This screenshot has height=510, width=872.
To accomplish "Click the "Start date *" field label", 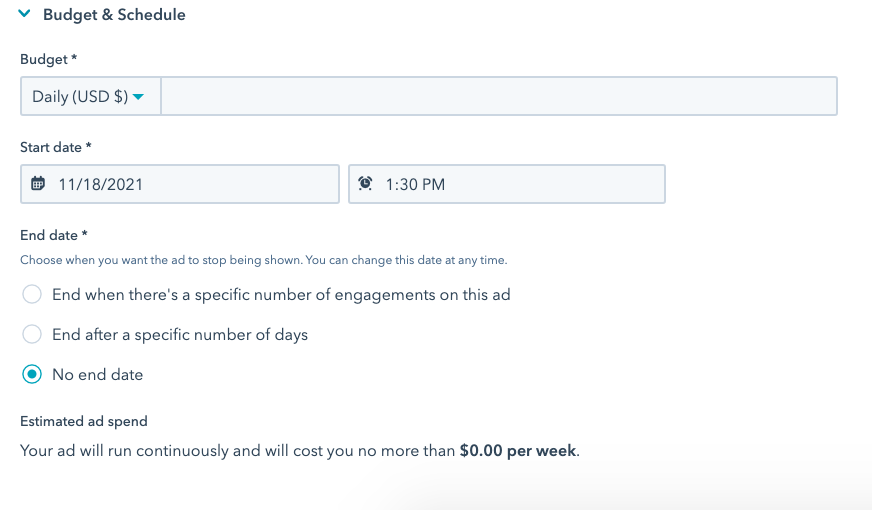I will (x=56, y=147).
